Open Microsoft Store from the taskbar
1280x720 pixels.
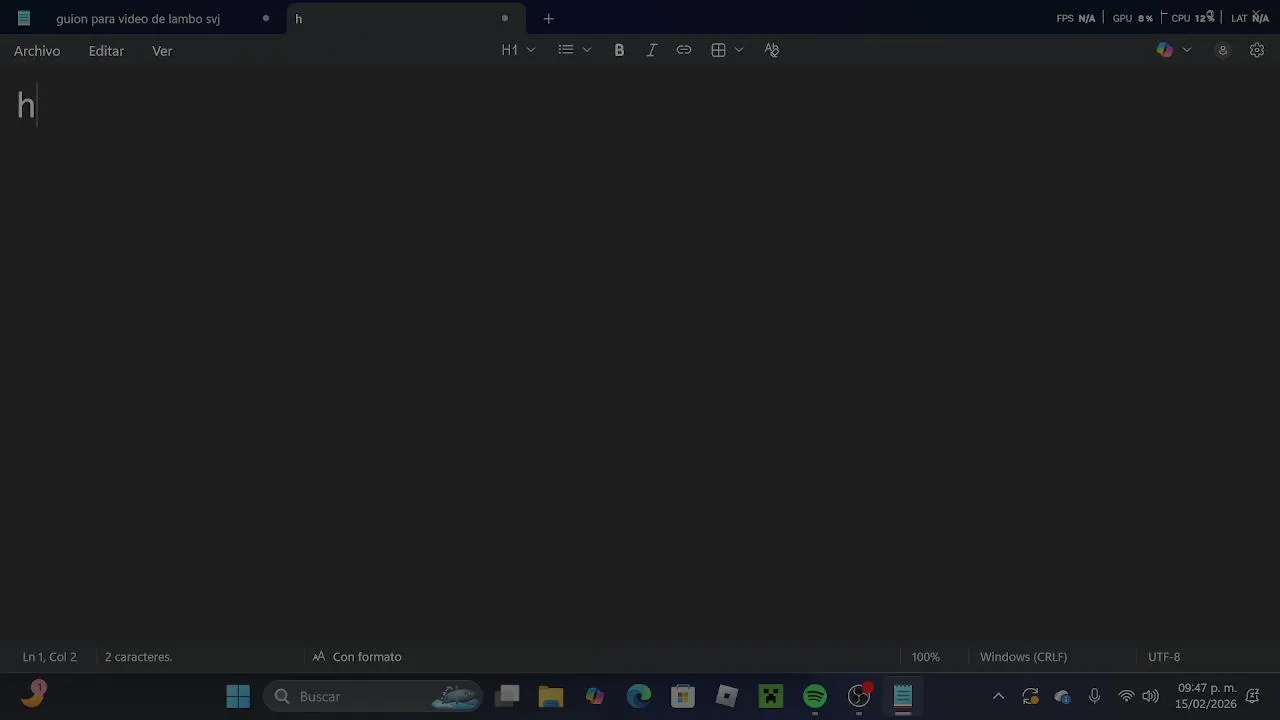(683, 696)
